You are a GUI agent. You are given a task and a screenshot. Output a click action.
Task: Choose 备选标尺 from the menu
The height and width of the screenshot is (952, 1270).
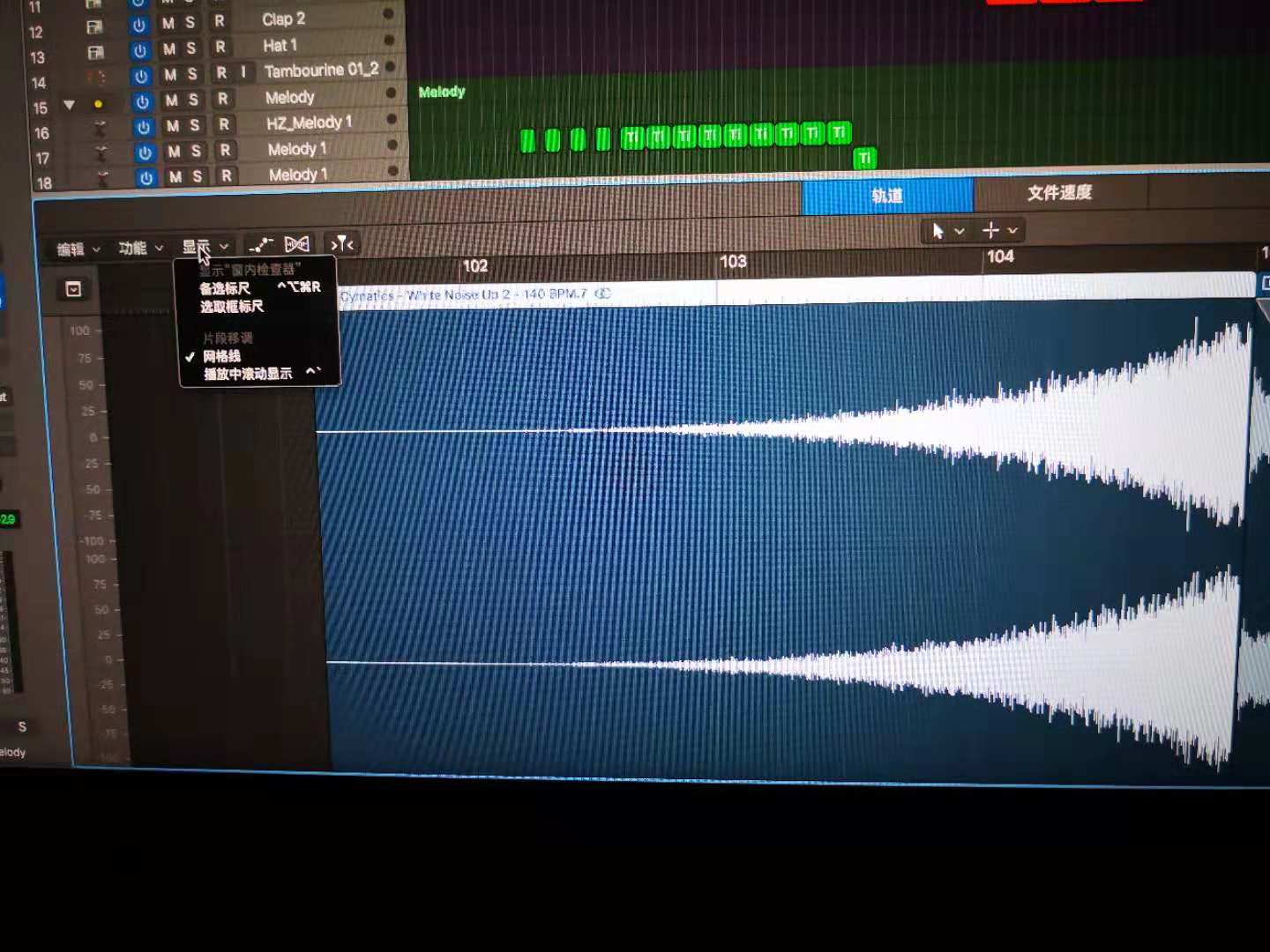click(259, 287)
